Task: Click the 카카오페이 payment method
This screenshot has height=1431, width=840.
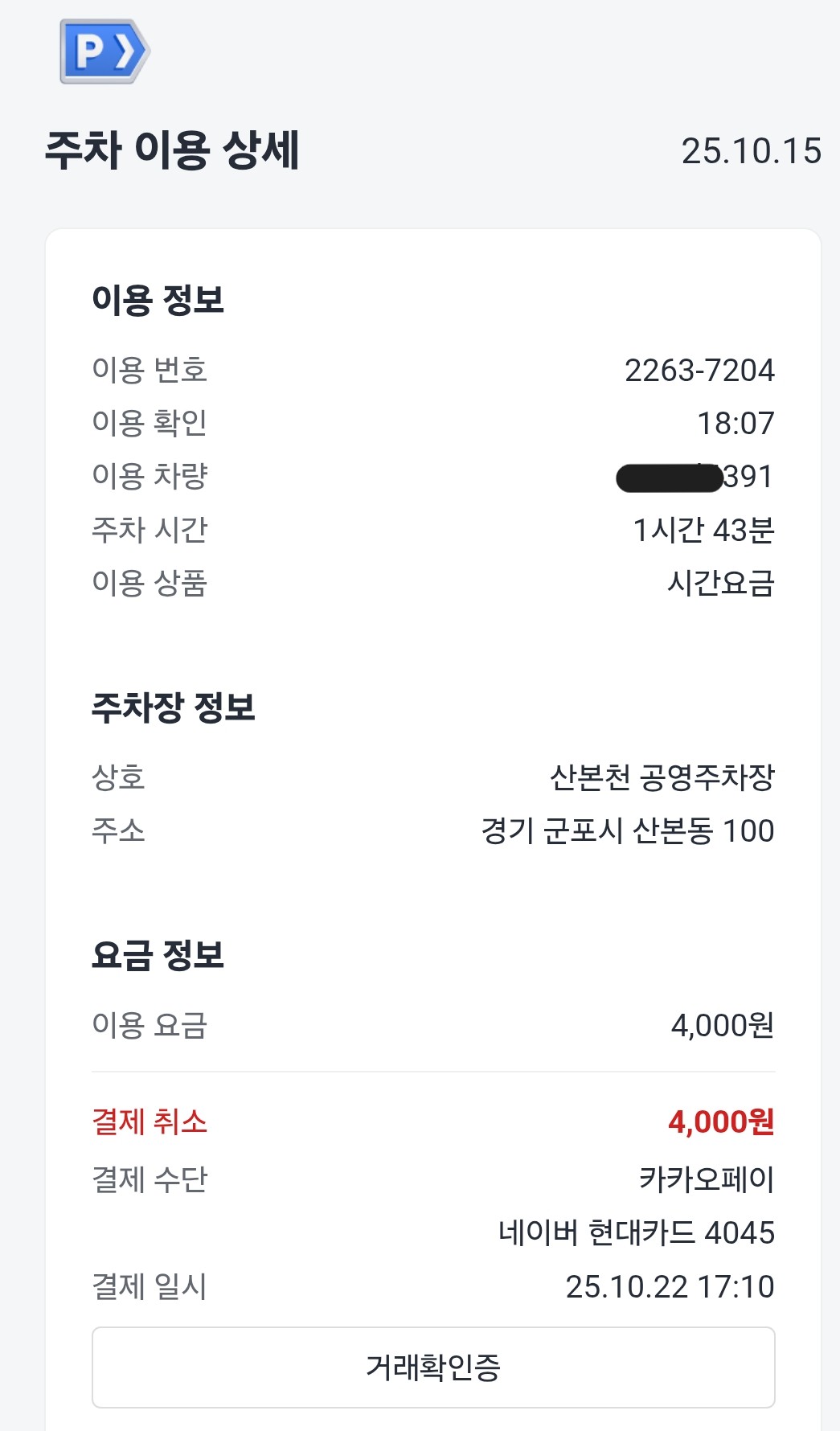Action: tap(707, 1179)
